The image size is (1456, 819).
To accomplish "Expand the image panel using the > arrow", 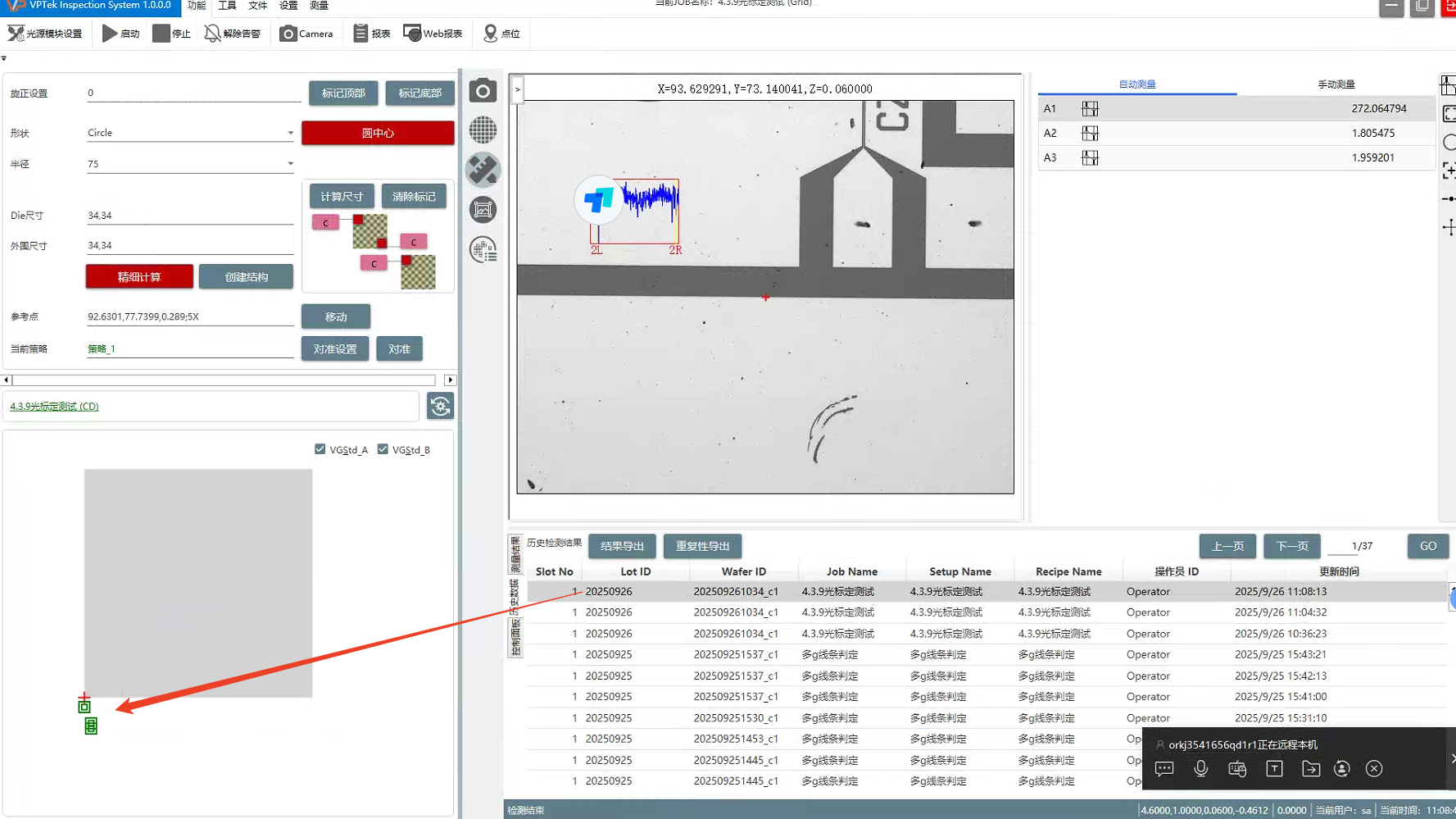I will point(517,89).
